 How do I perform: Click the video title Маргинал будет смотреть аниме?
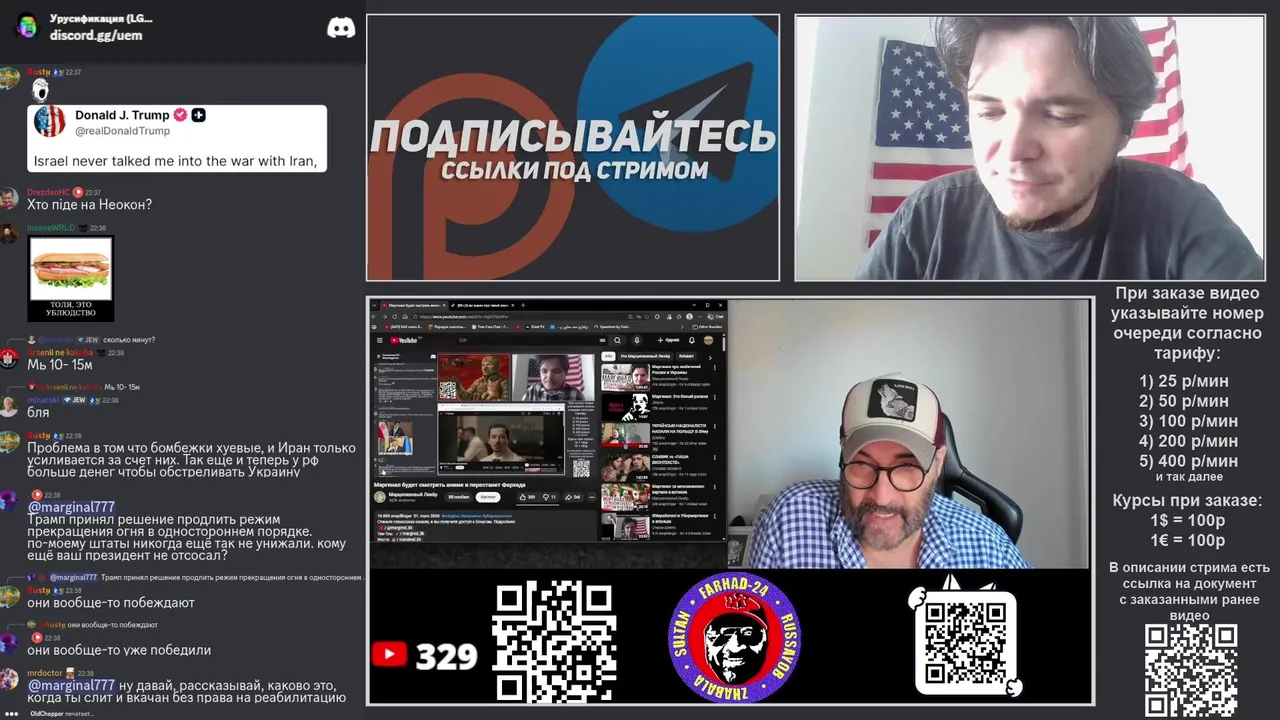tap(449, 485)
